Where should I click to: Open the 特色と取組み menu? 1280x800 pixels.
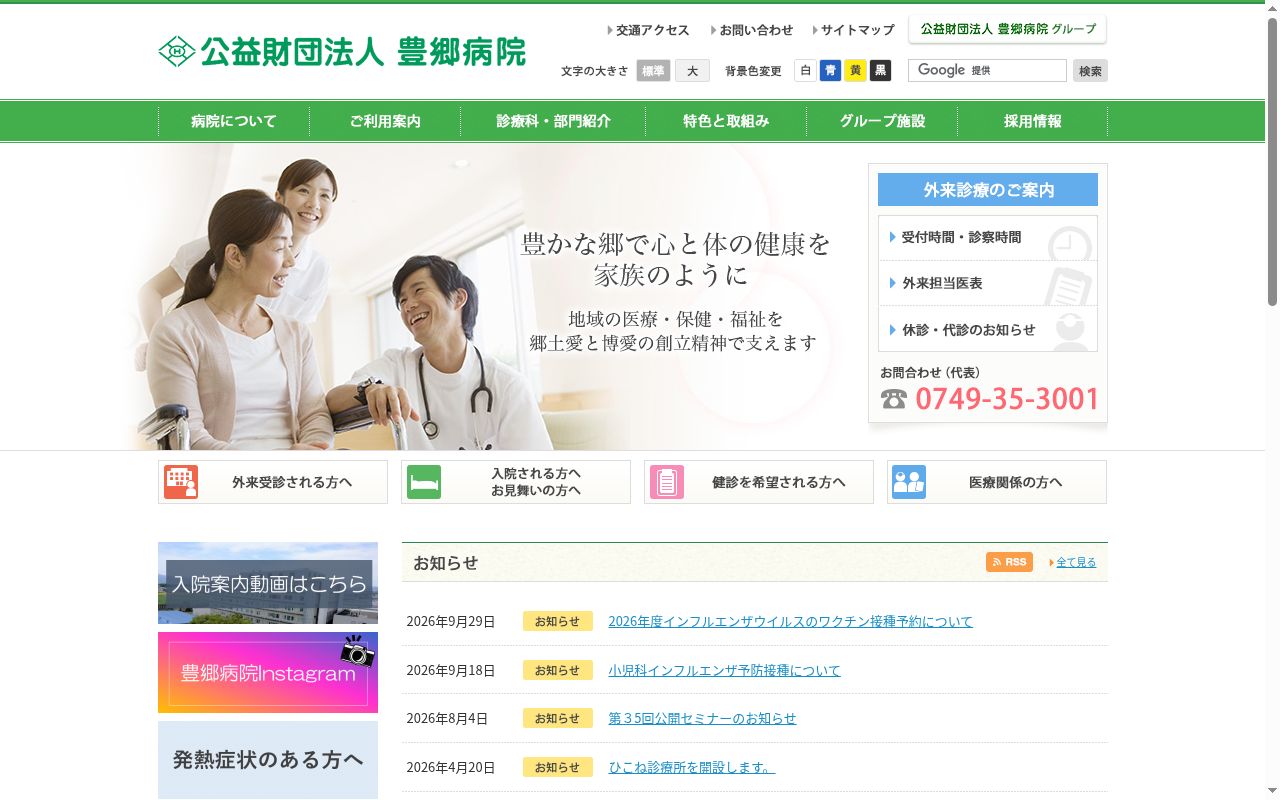(726, 121)
